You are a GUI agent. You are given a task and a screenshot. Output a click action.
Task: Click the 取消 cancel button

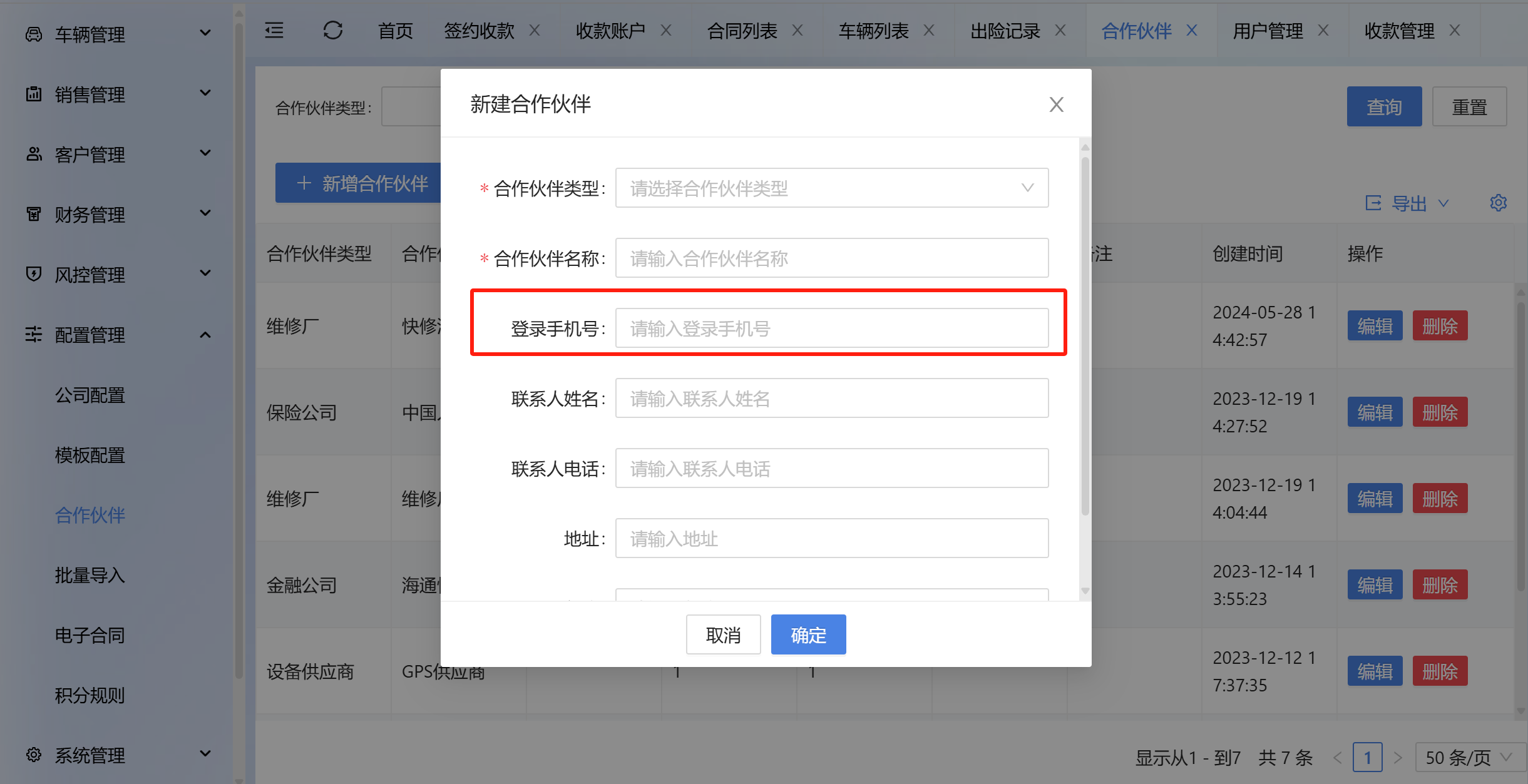723,634
